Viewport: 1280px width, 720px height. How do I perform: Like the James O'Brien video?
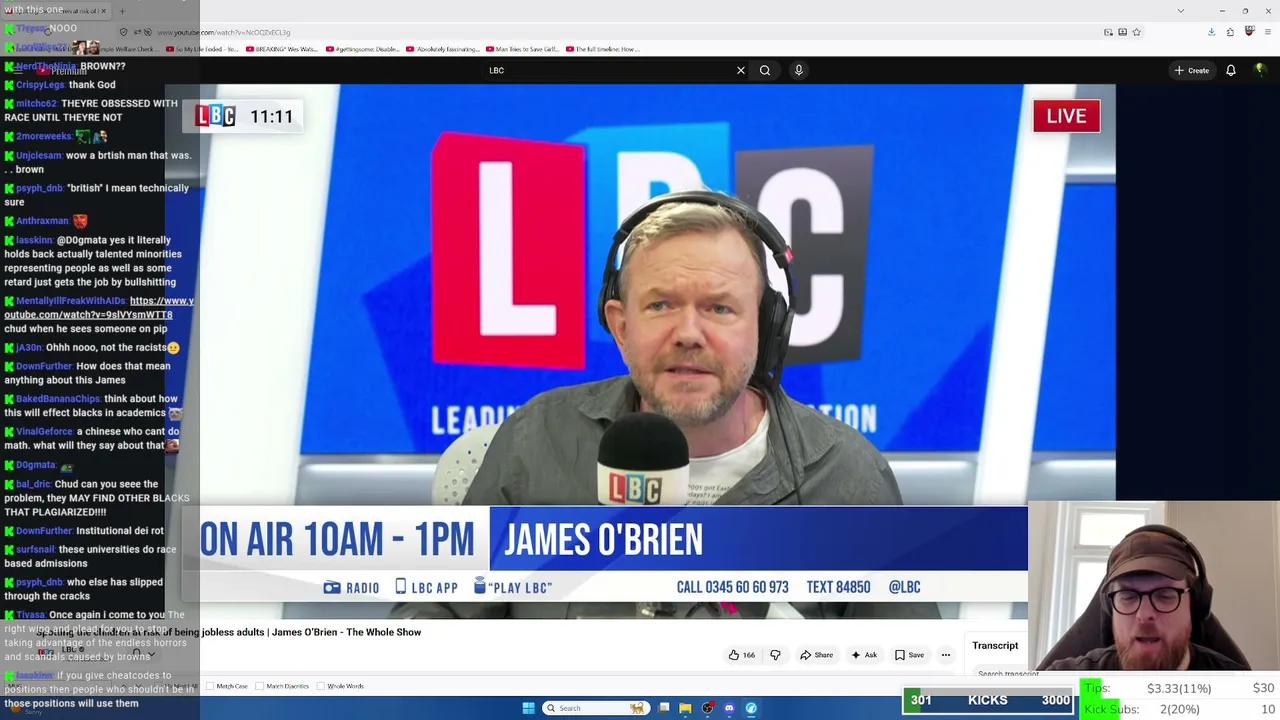pos(741,655)
